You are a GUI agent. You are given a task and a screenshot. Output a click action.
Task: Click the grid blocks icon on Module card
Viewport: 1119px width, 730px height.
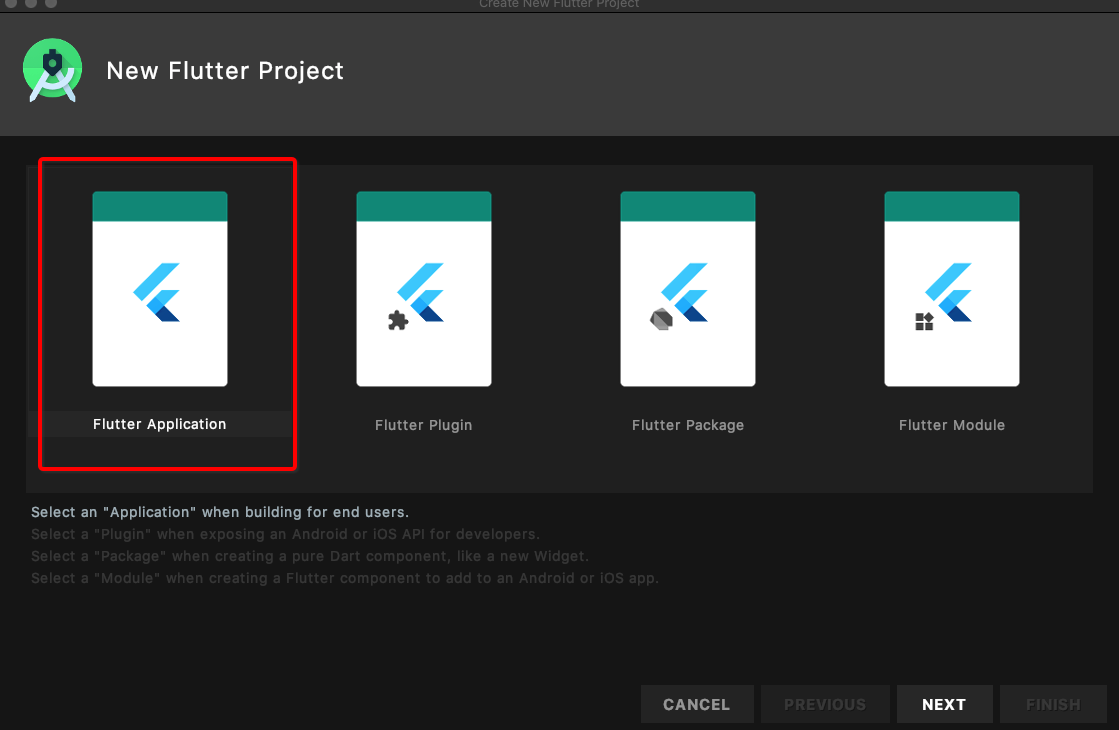(924, 321)
